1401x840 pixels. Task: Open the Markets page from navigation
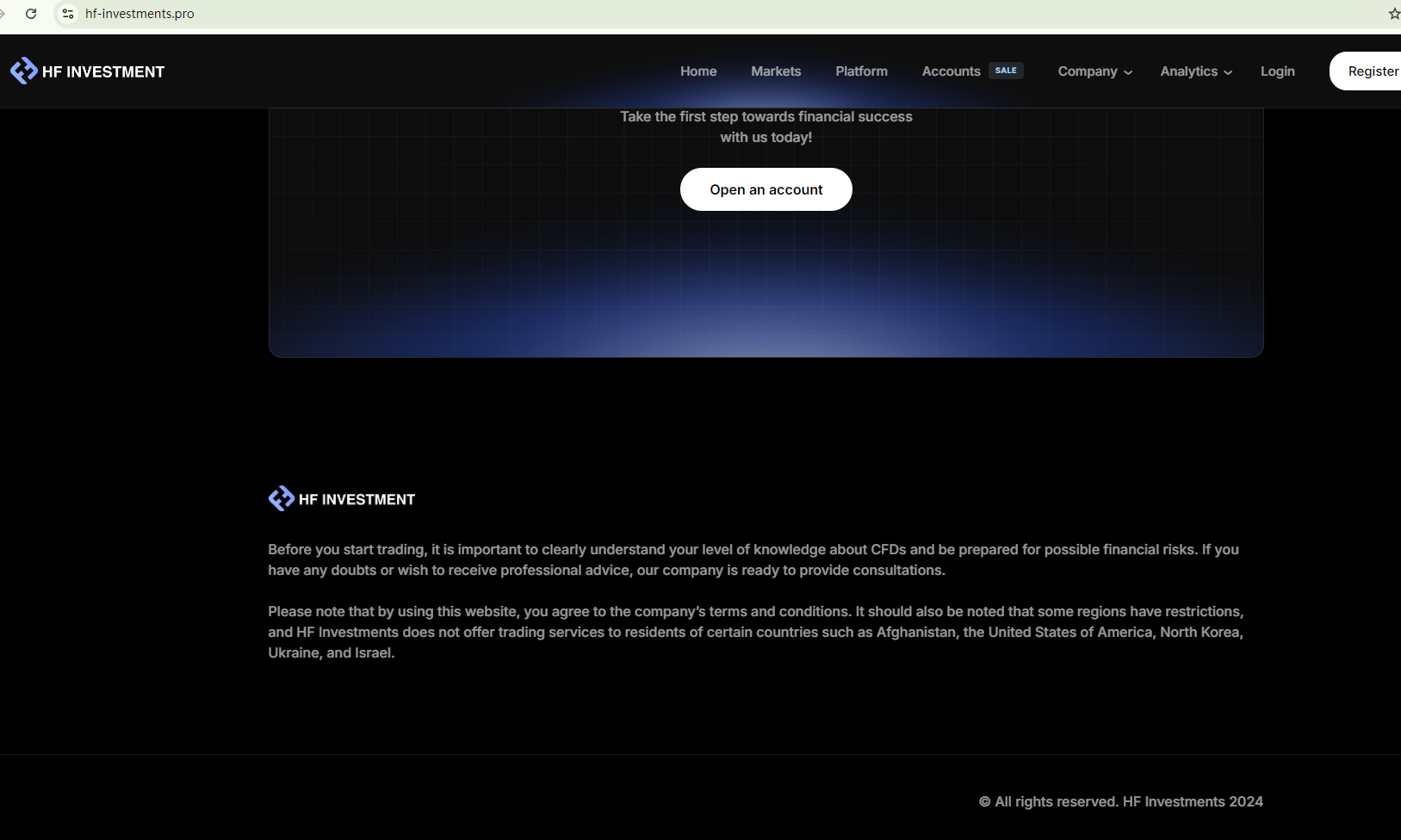coord(775,71)
